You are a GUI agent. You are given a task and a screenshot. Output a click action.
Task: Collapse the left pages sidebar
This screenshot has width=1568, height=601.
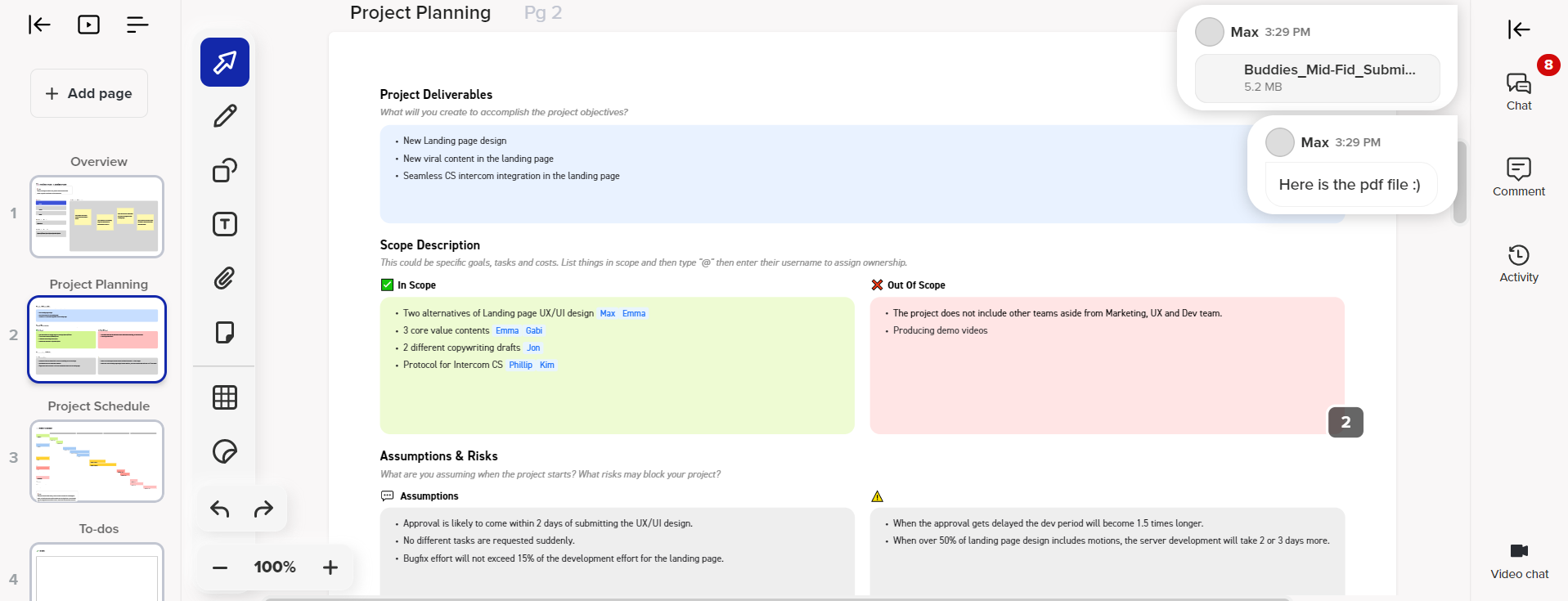39,25
